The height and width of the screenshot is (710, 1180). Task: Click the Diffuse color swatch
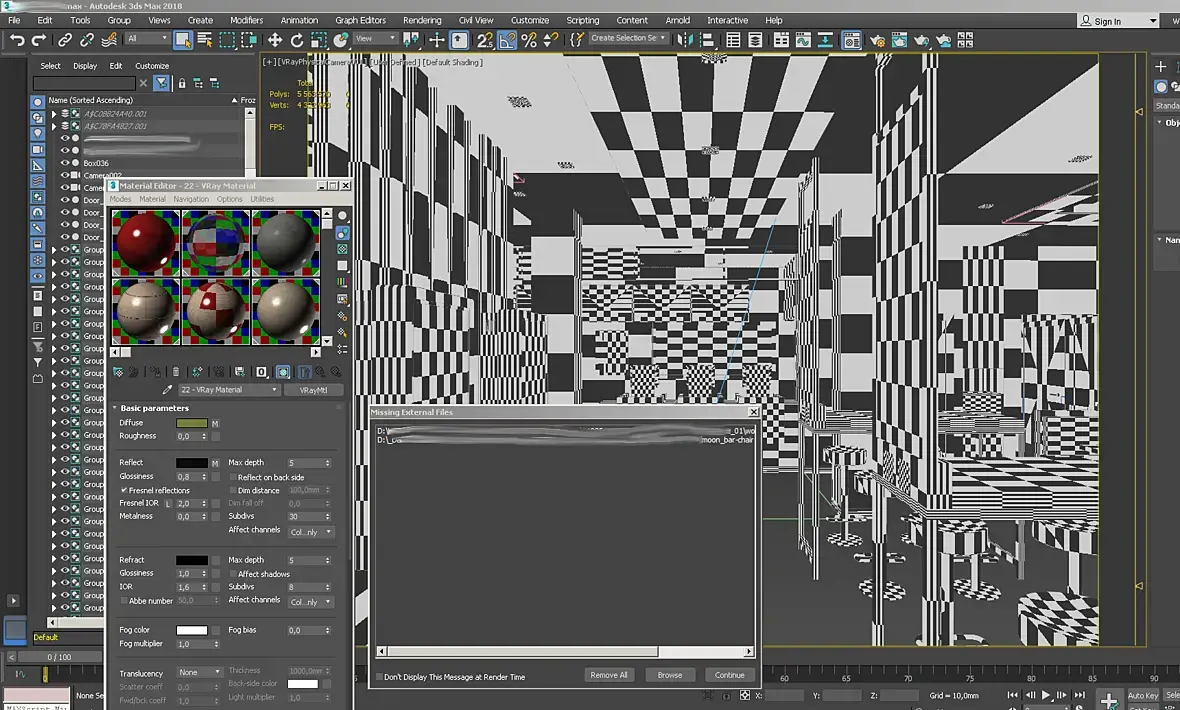coord(191,423)
